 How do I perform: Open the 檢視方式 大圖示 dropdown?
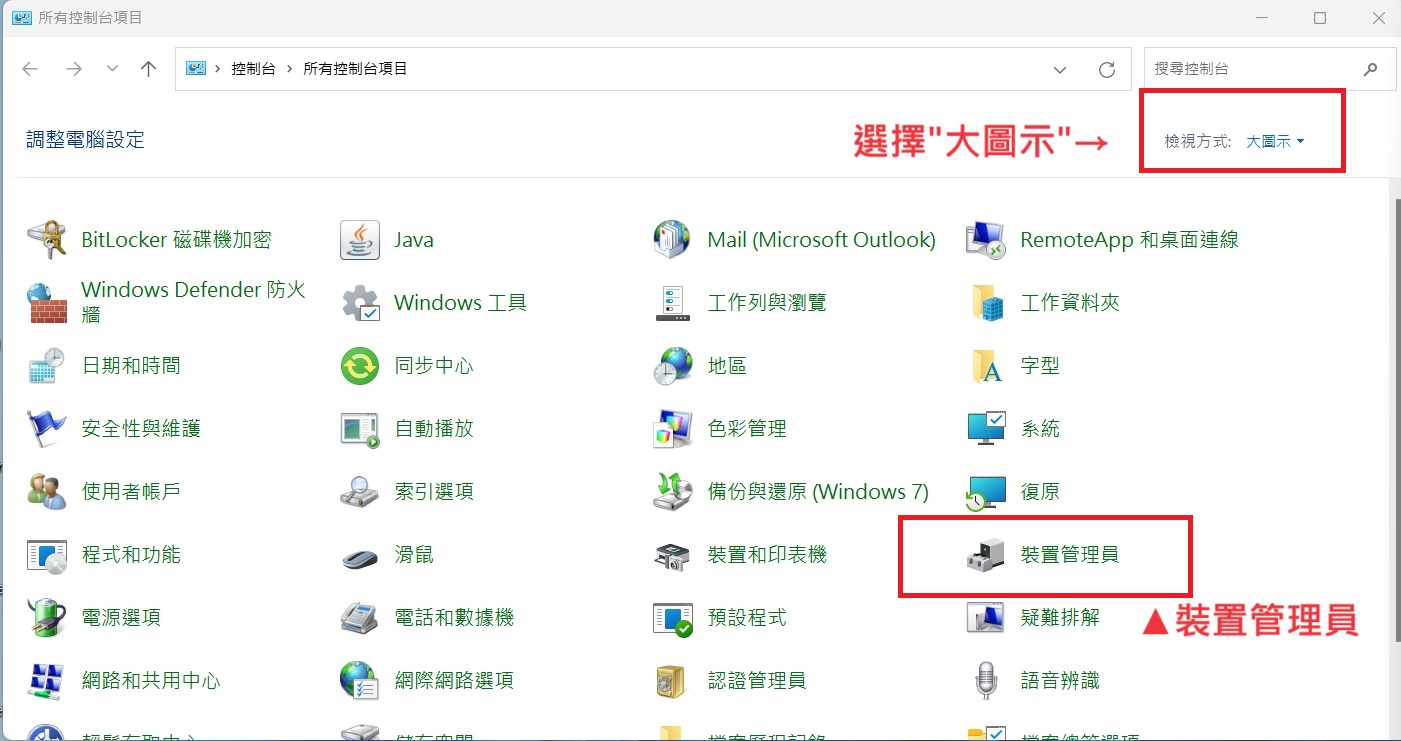(1275, 142)
